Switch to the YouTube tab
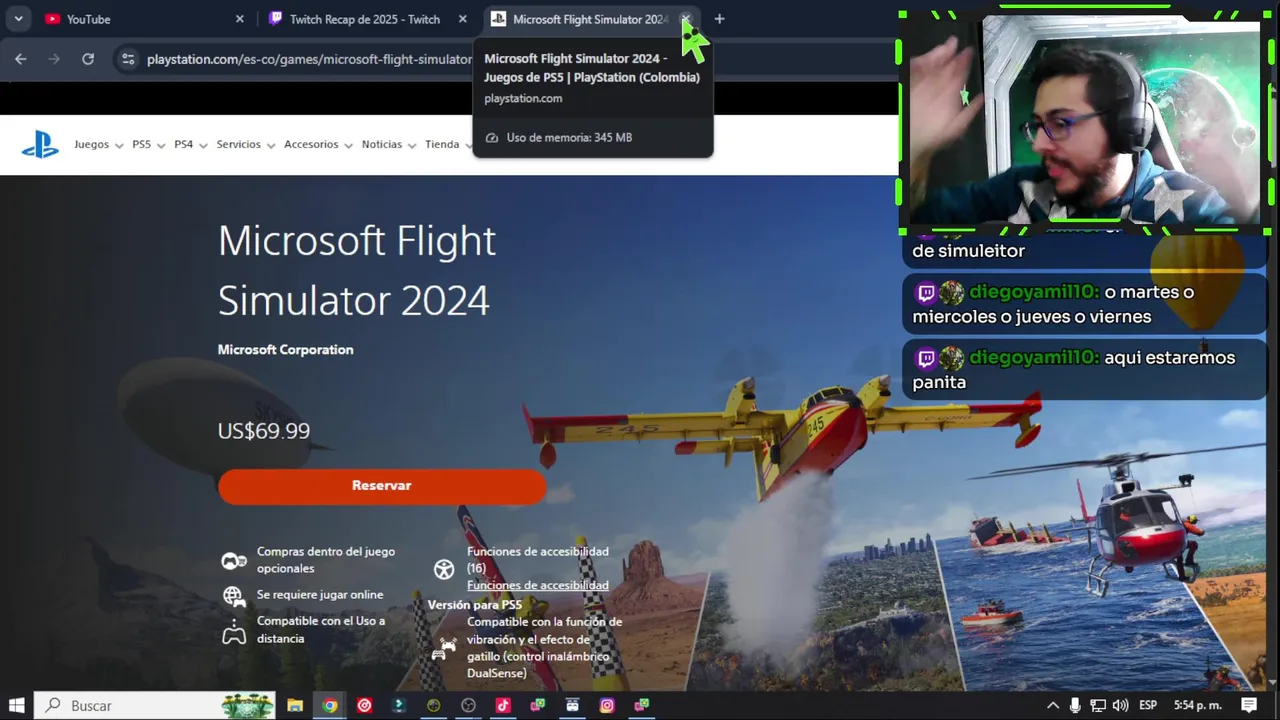Image resolution: width=1280 pixels, height=720 pixels. tap(144, 19)
